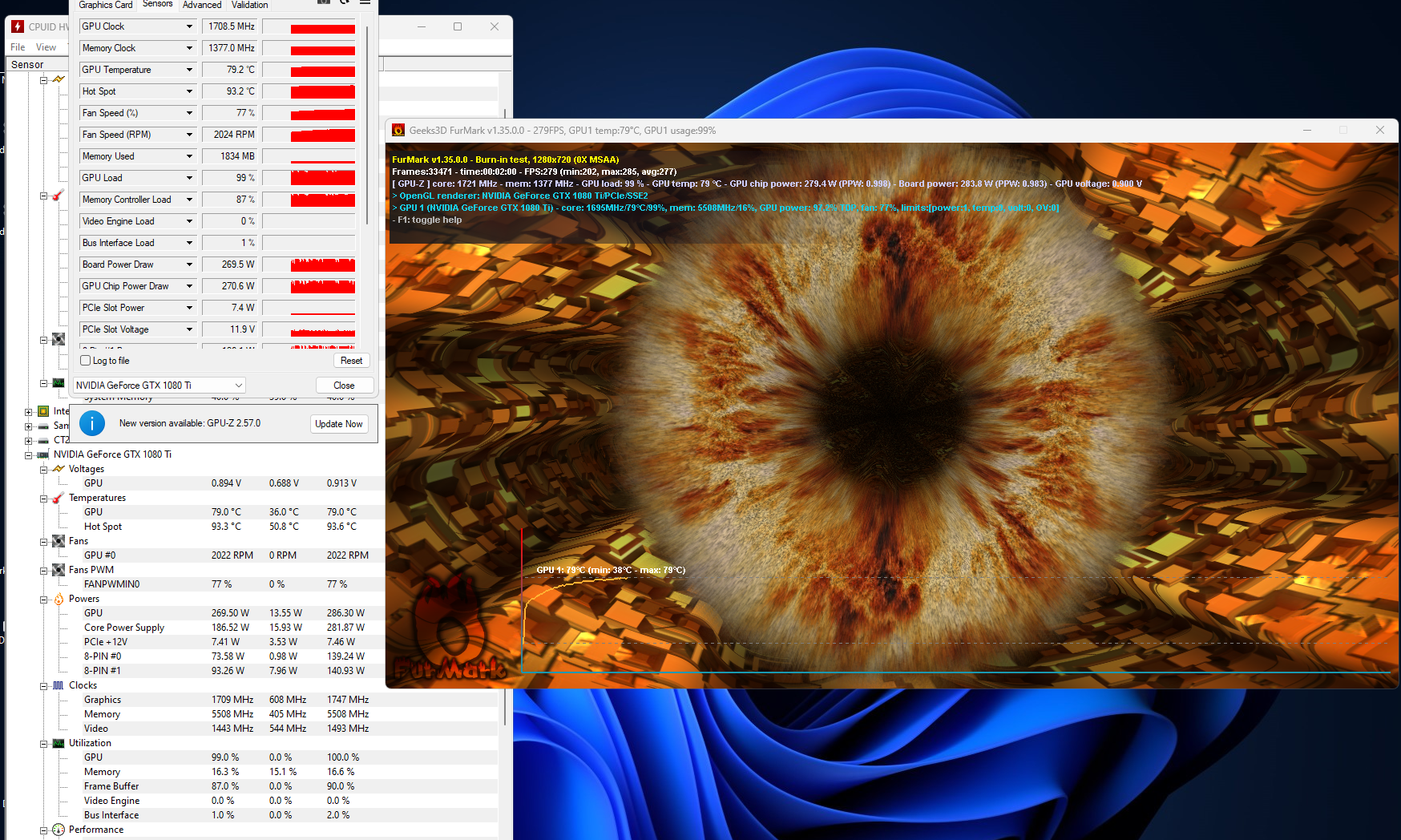Open the View menu in HWMonitor
The width and height of the screenshot is (1401, 840).
click(x=46, y=47)
